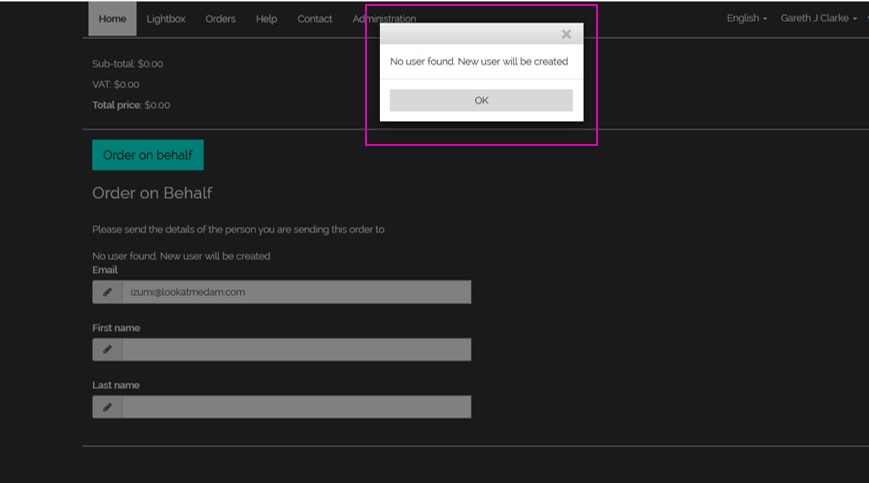Select the 'Sub-total: $0.00' text
Viewport: 869px width, 483px height.
127,64
